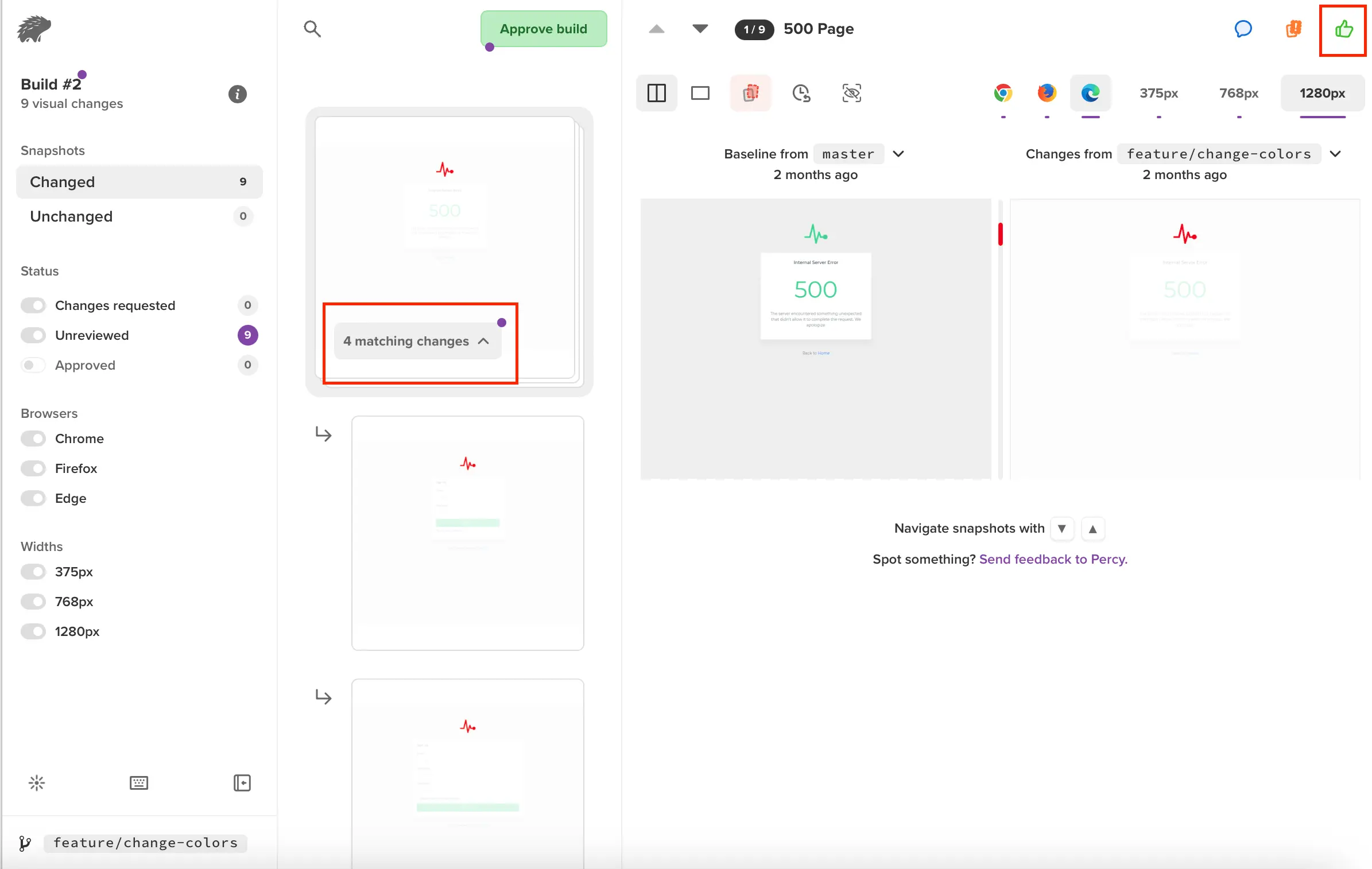Open snapshot search magnifier
This screenshot has width=1372, height=869.
click(312, 29)
